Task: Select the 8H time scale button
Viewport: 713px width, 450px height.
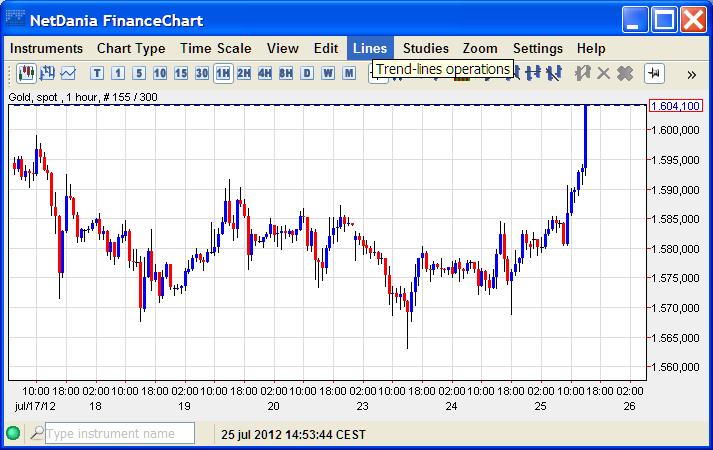Action: click(x=286, y=73)
